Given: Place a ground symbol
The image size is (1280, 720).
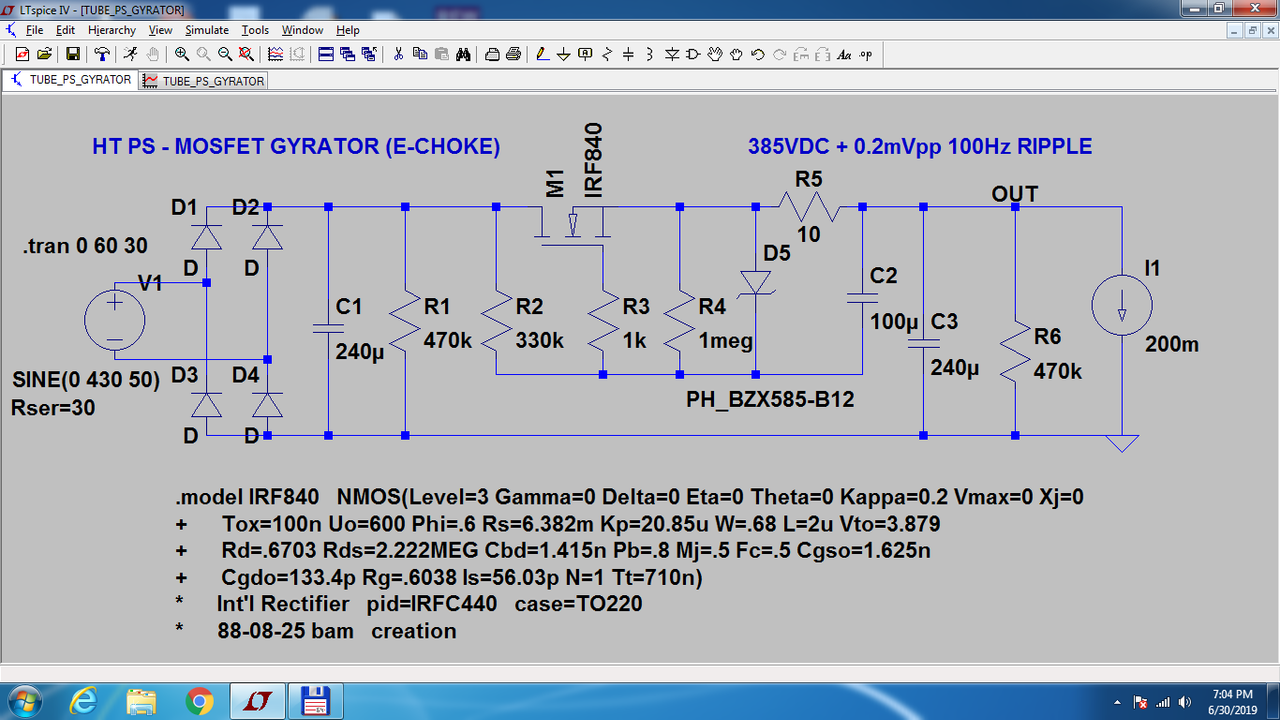Looking at the screenshot, I should coord(563,54).
